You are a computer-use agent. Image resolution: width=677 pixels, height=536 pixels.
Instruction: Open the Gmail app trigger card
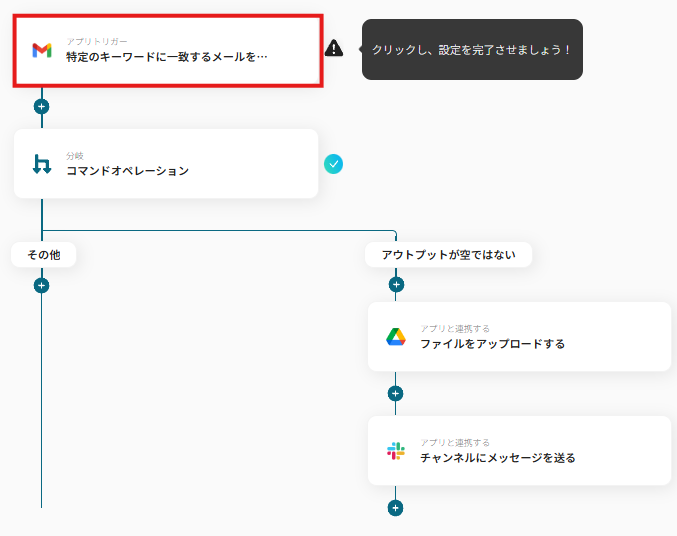(168, 51)
